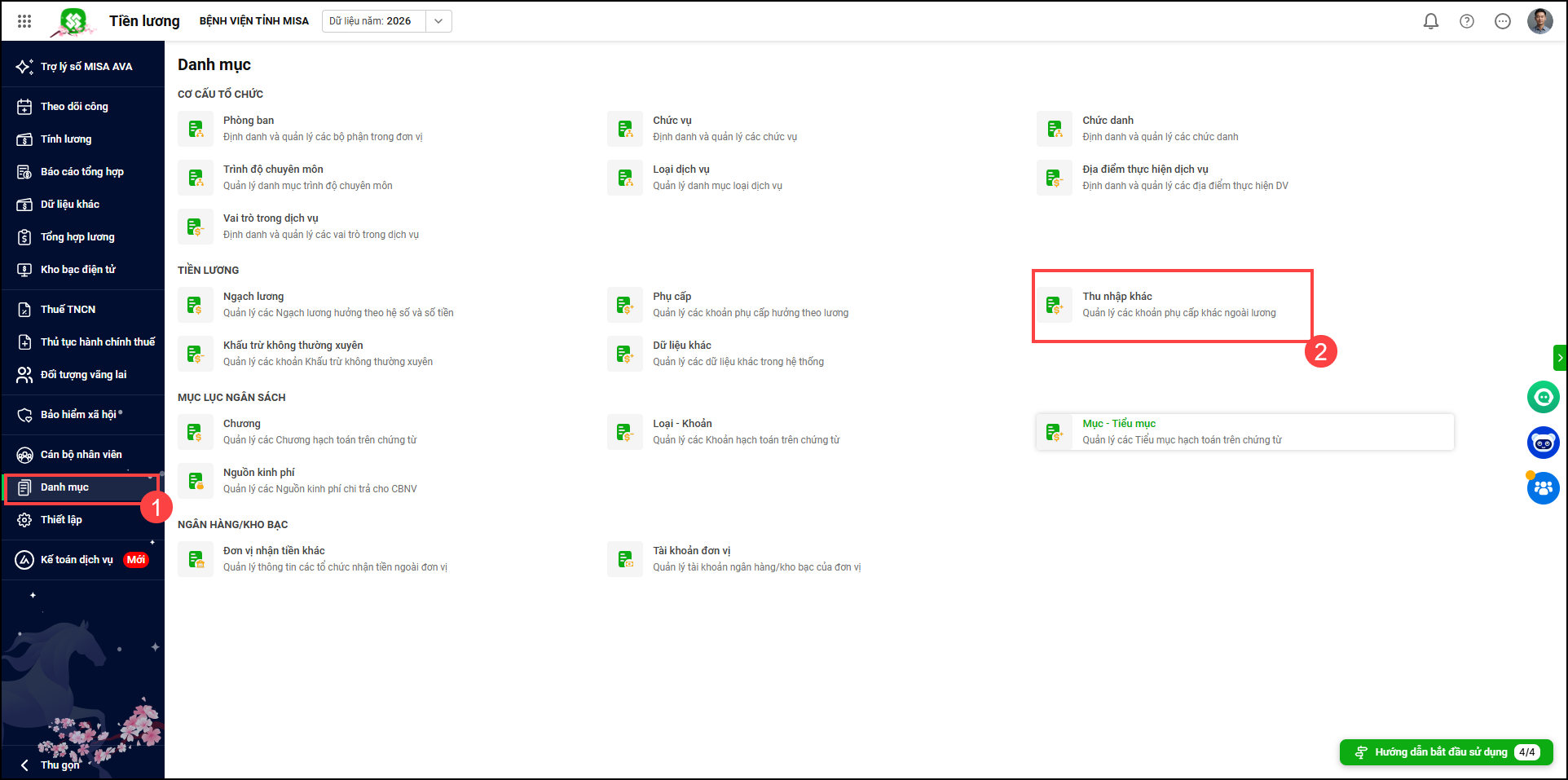The height and width of the screenshot is (780, 1568).
Task: Click the green chat support floating icon
Action: point(1542,397)
